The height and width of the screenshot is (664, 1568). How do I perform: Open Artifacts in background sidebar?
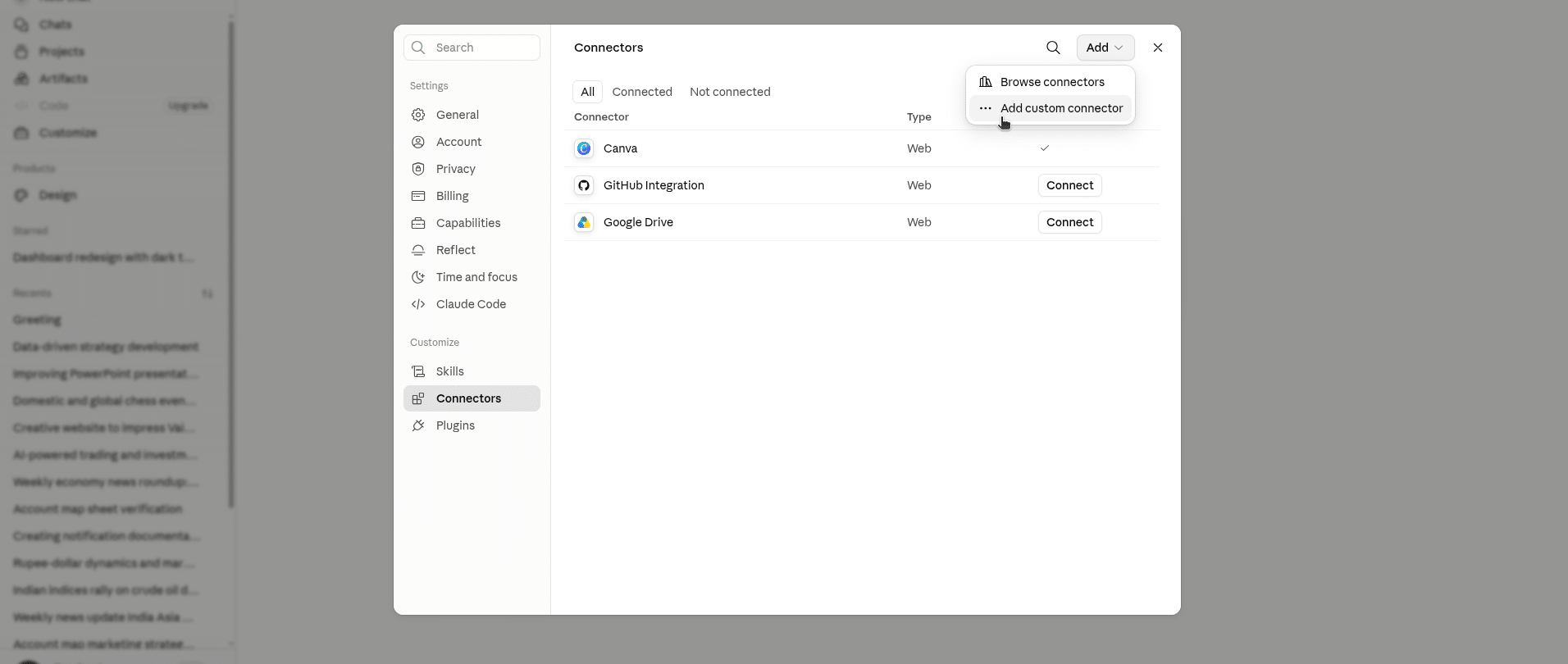pyautogui.click(x=63, y=79)
